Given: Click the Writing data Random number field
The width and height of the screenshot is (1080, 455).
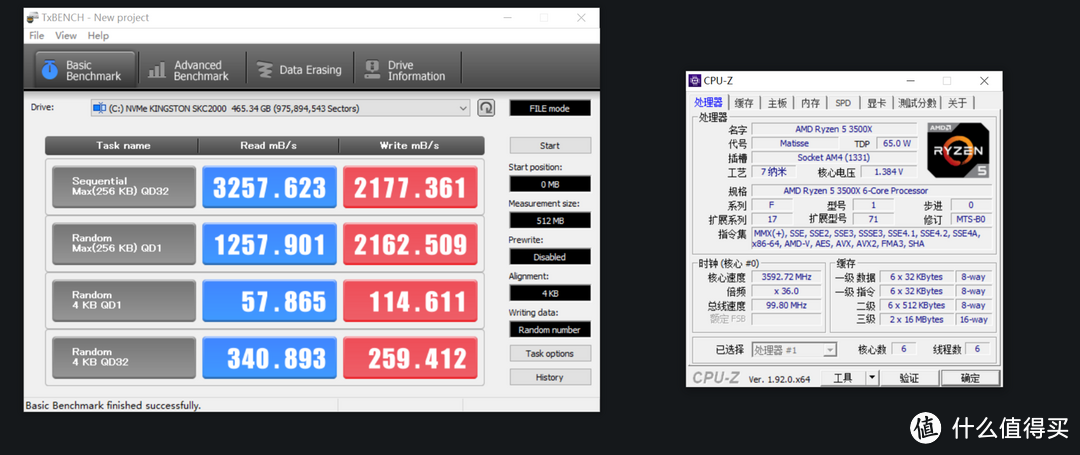Looking at the screenshot, I should pos(550,330).
